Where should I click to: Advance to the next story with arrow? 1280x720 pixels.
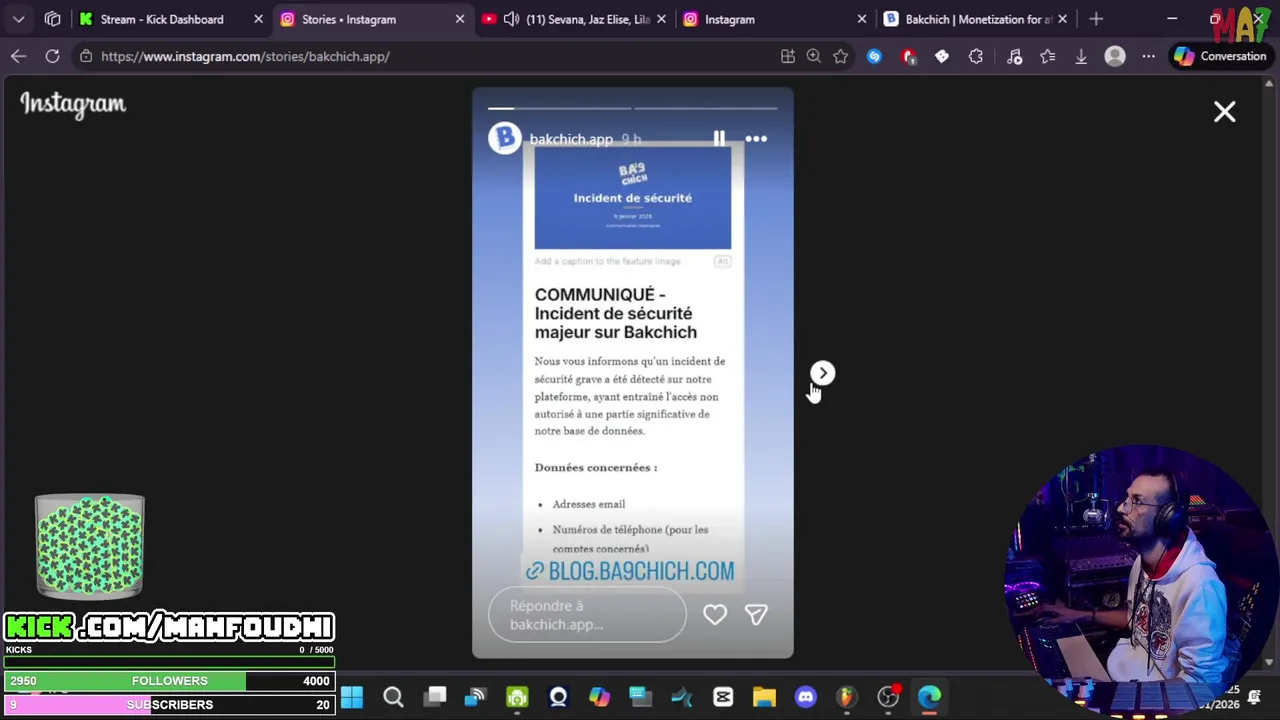pos(822,373)
